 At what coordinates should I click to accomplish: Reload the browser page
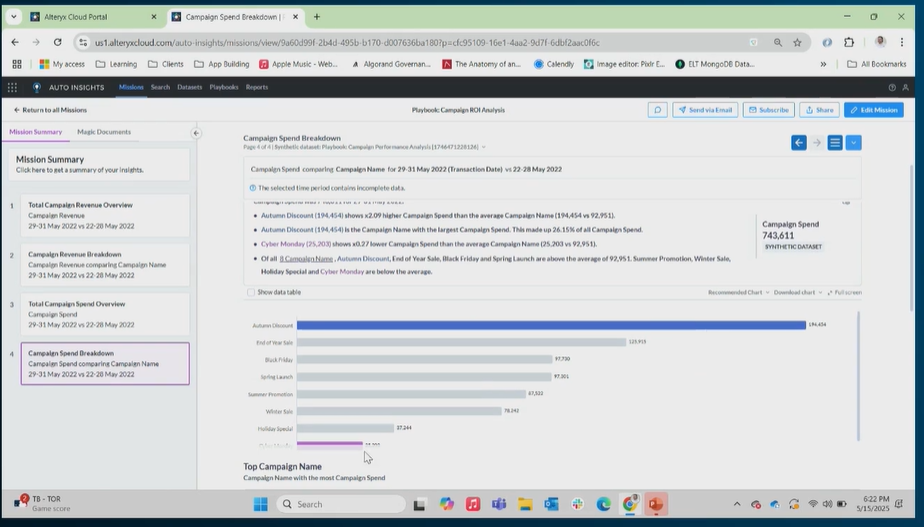click(x=57, y=42)
